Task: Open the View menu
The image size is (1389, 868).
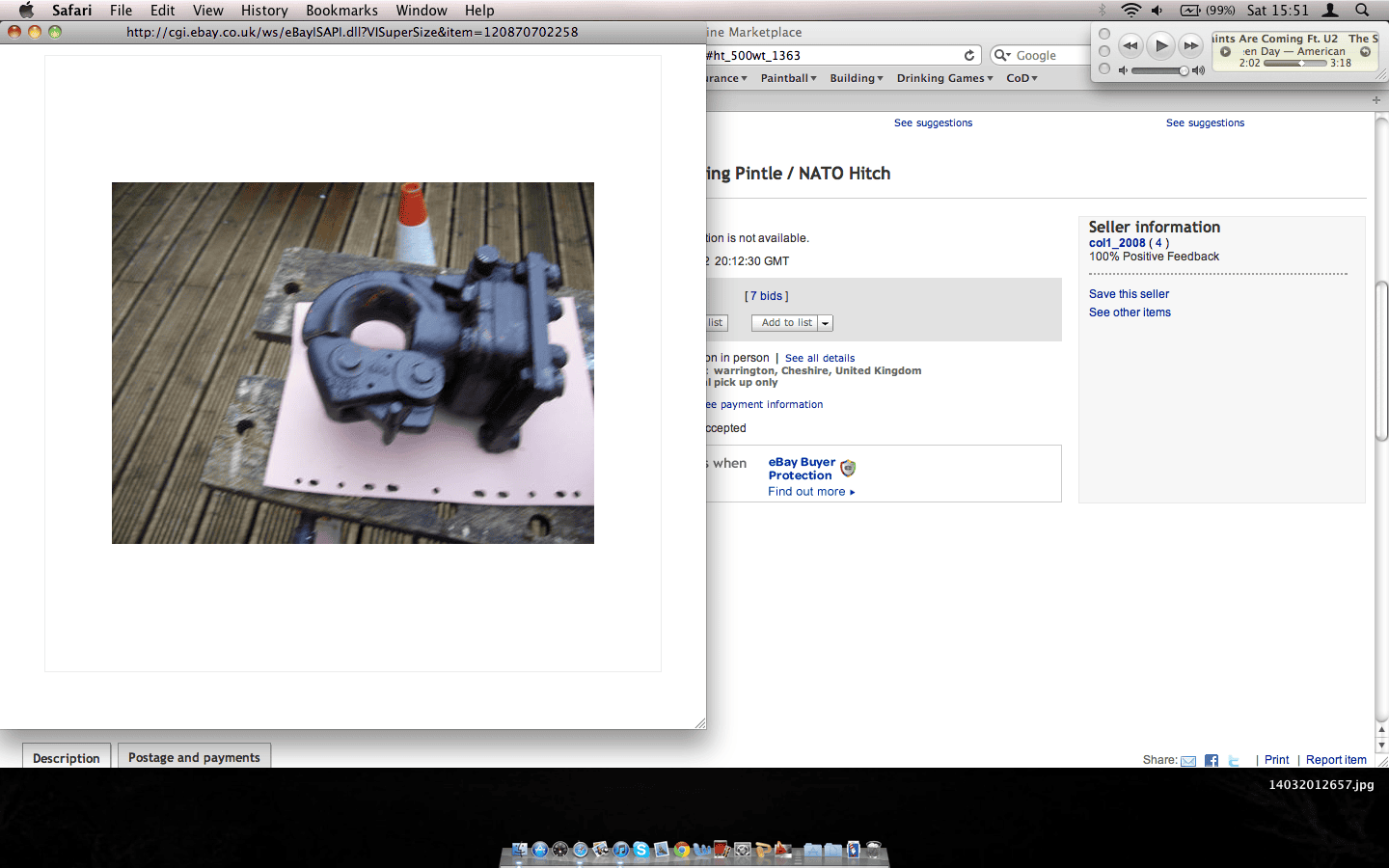Action: (207, 10)
